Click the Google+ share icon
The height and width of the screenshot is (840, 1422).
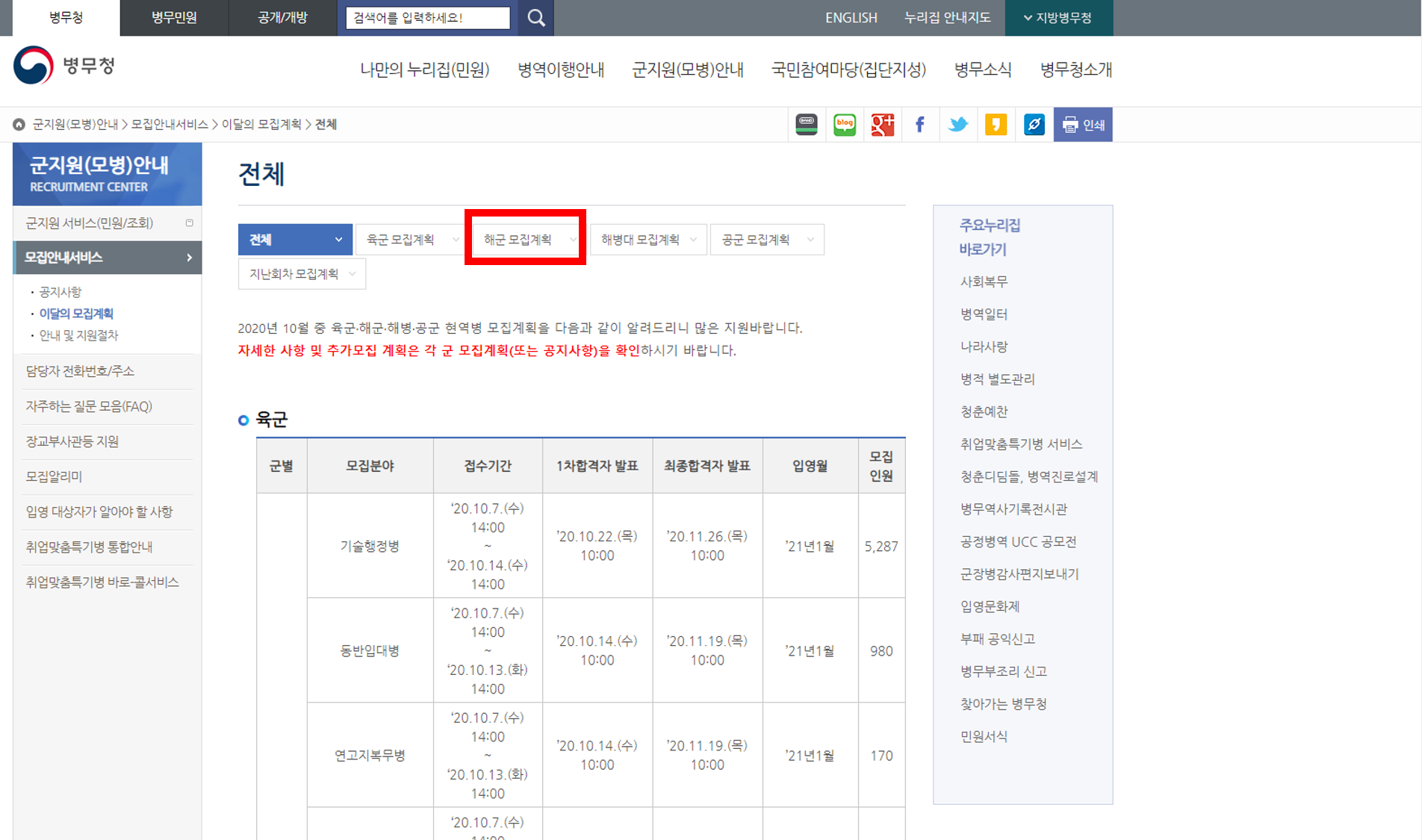(x=882, y=124)
